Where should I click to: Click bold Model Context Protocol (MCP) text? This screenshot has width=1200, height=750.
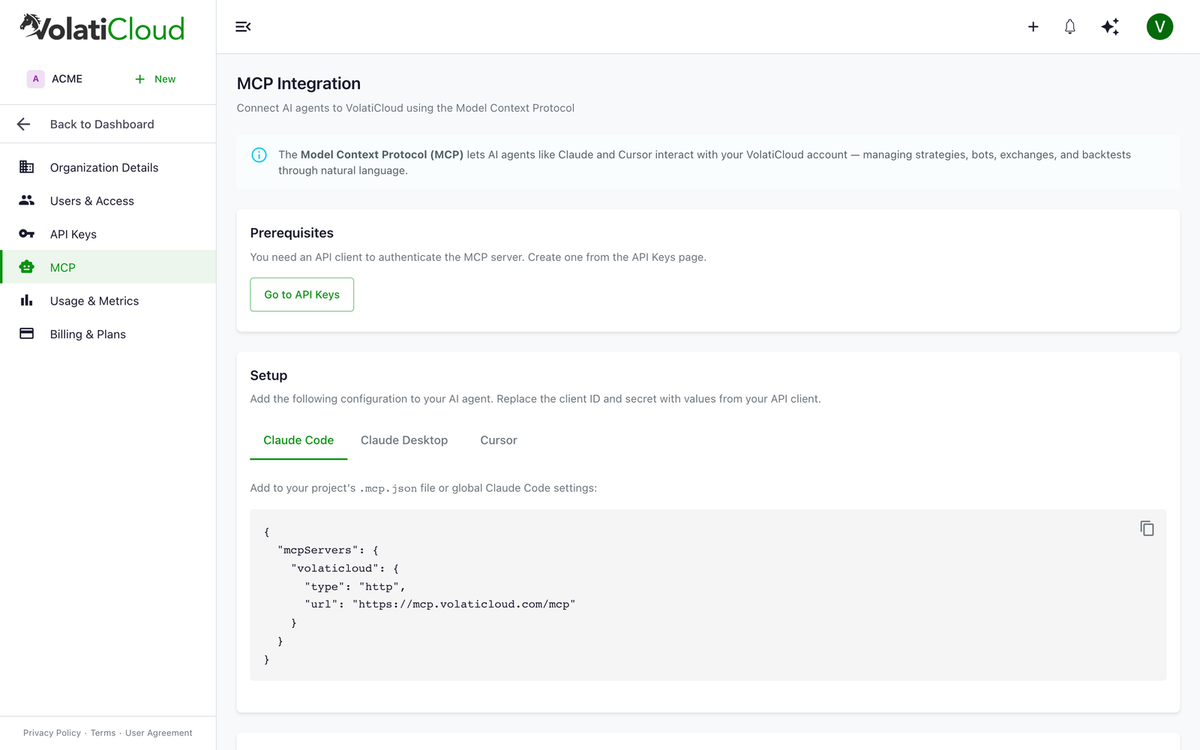click(x=382, y=155)
